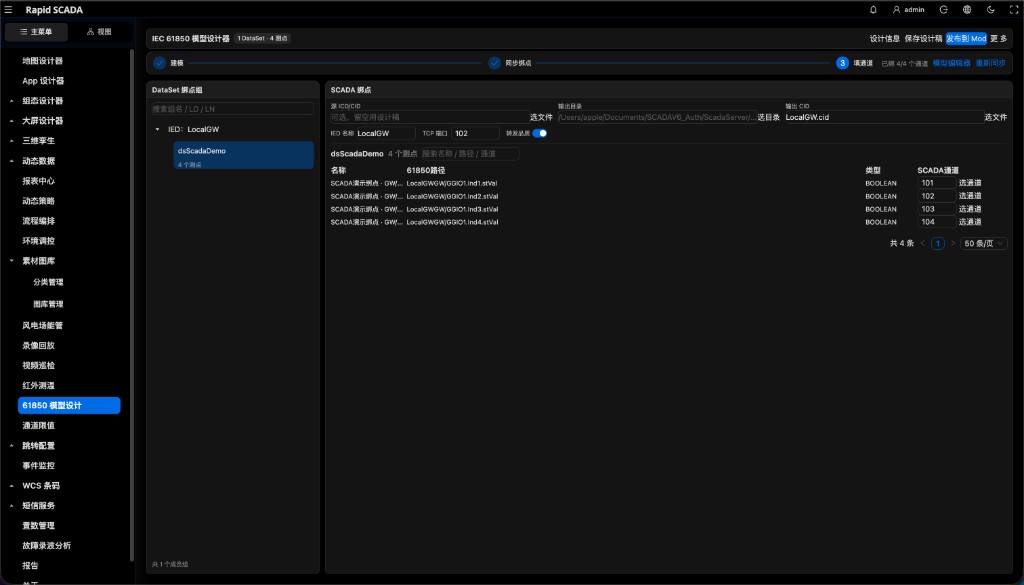Click the refresh icon in the top bar

click(944, 10)
